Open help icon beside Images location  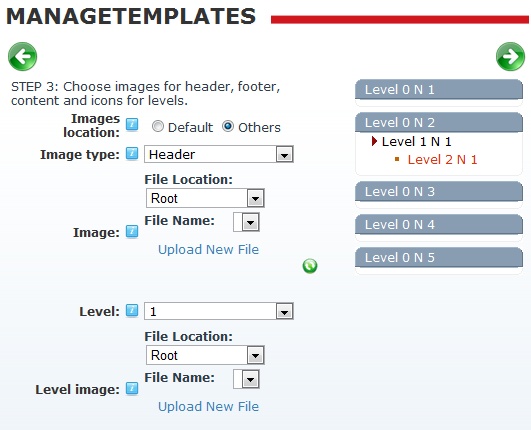[132, 124]
